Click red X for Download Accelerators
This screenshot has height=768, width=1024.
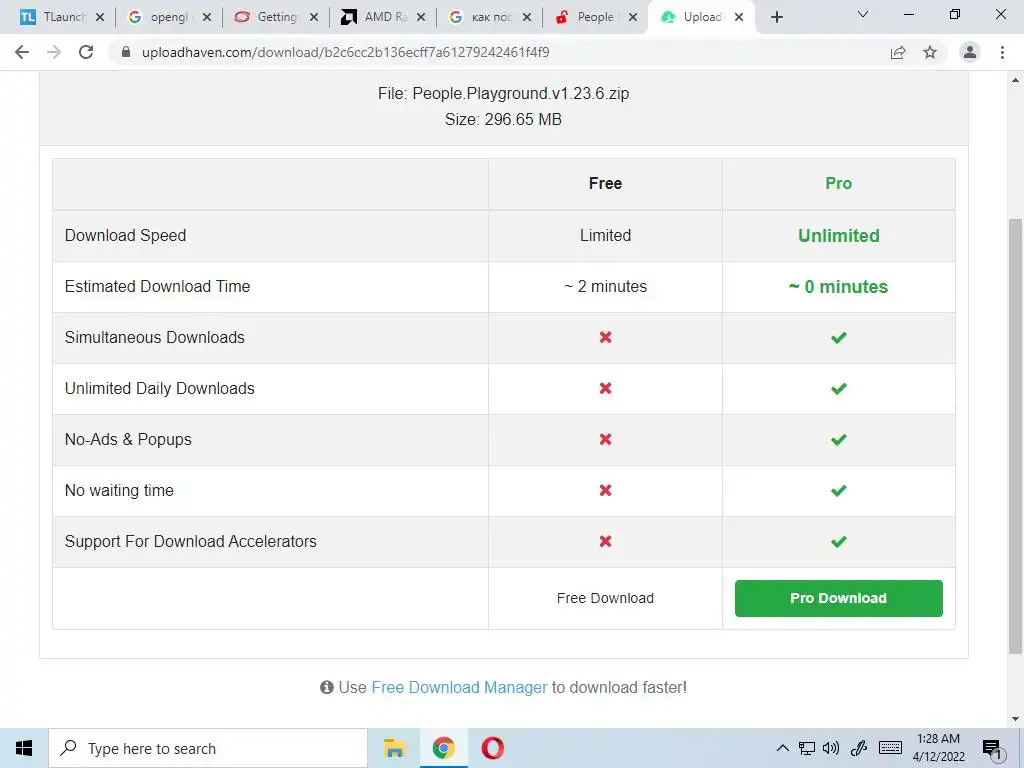pyautogui.click(x=605, y=541)
